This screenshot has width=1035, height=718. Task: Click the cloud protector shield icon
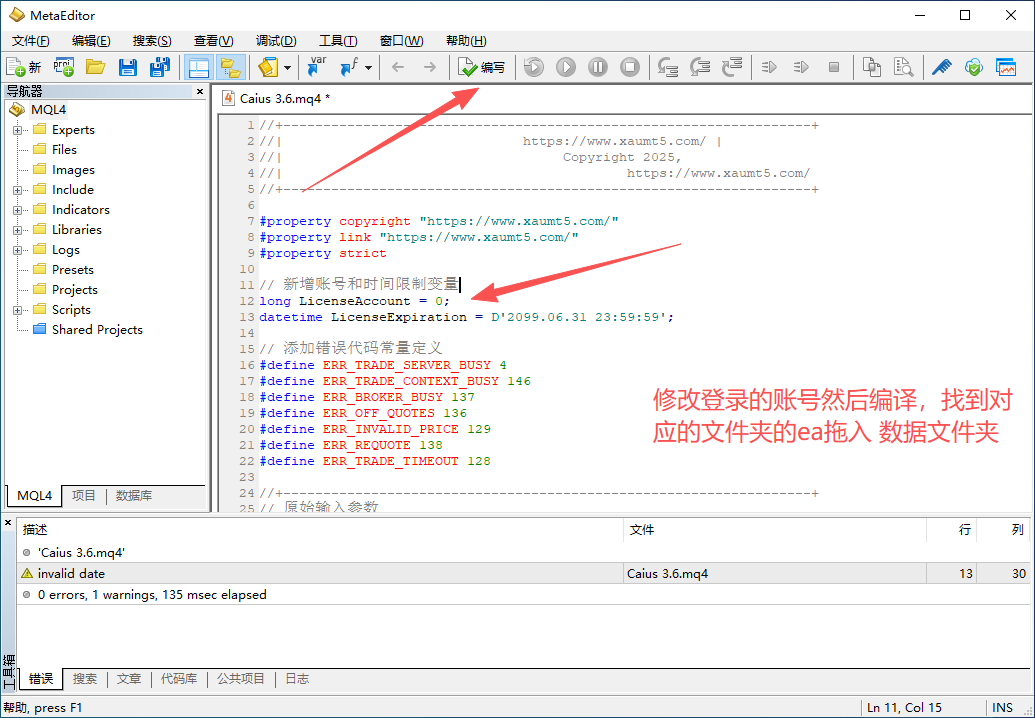(974, 67)
